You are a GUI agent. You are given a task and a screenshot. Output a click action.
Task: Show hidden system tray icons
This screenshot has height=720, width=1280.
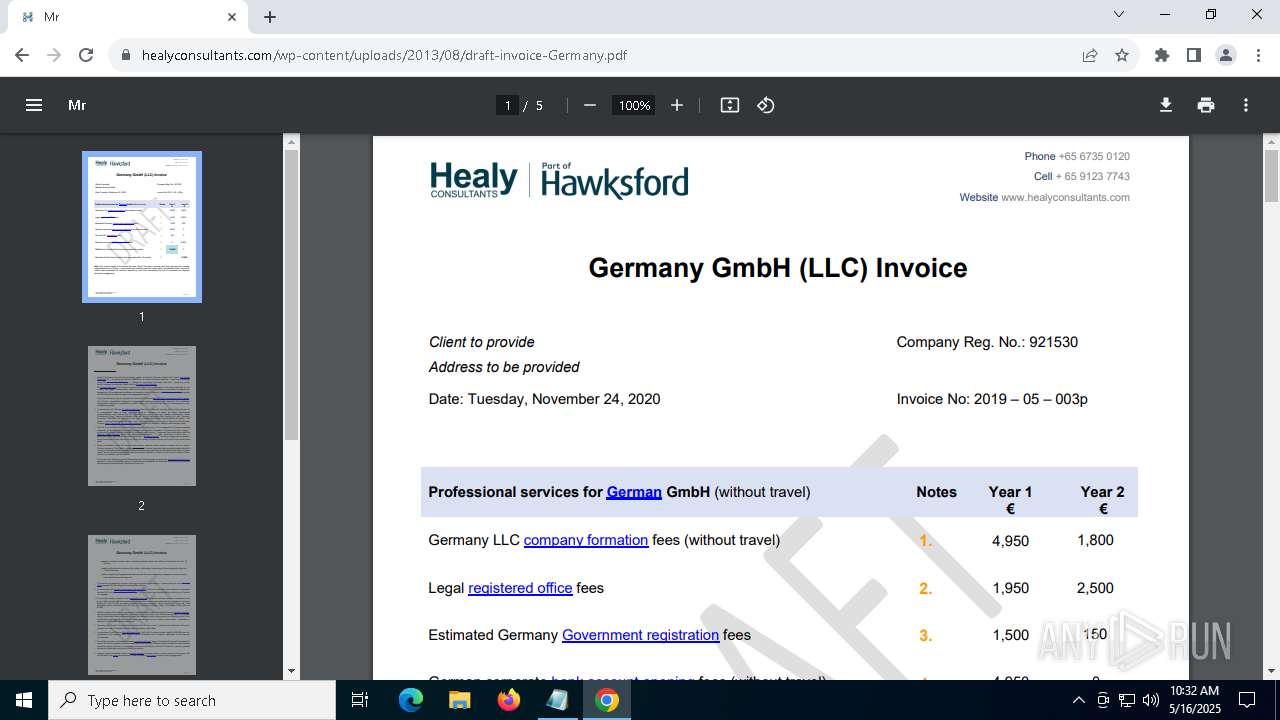pos(1078,700)
